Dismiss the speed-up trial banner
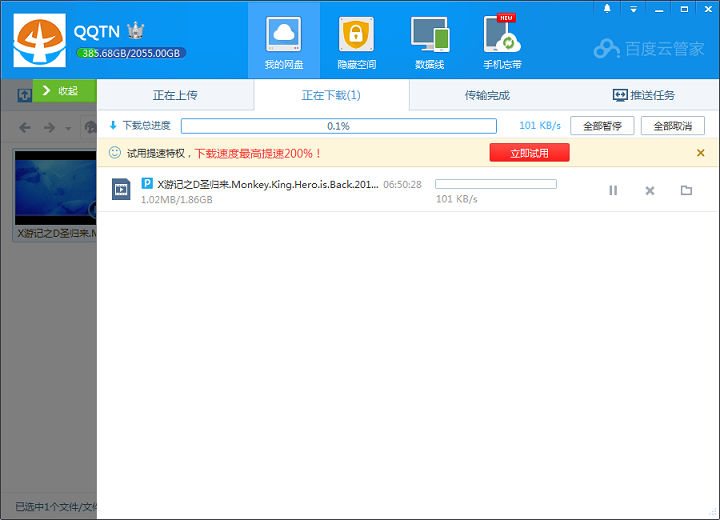The image size is (720, 520). 700,153
